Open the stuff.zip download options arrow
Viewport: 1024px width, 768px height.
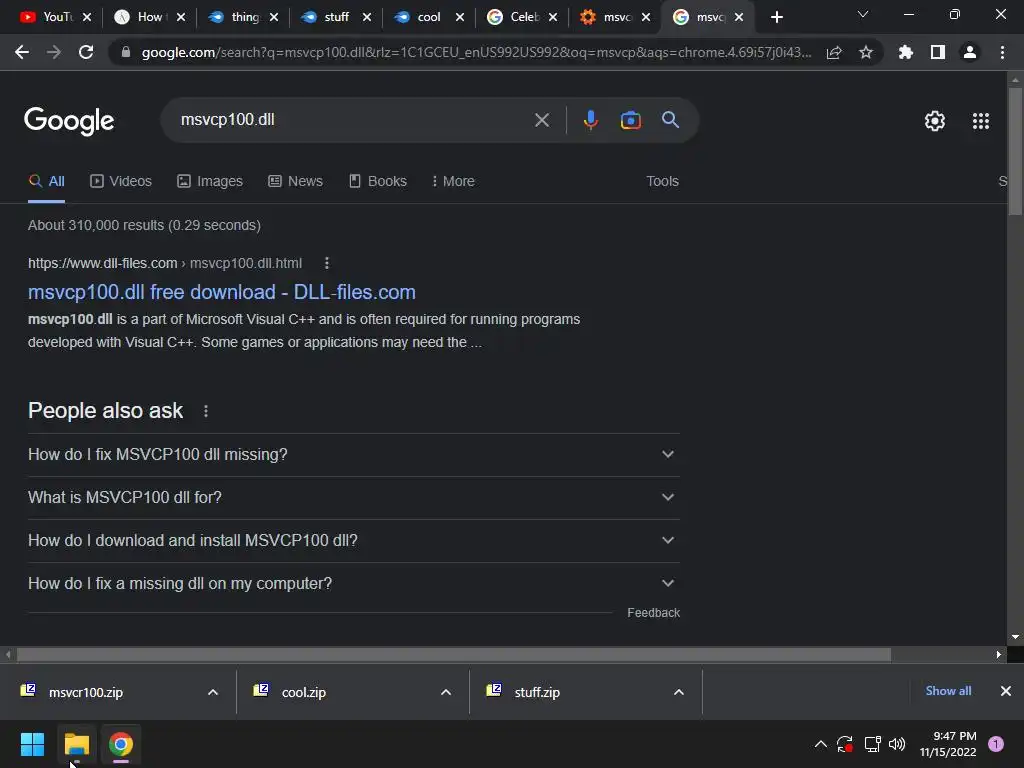pos(679,692)
